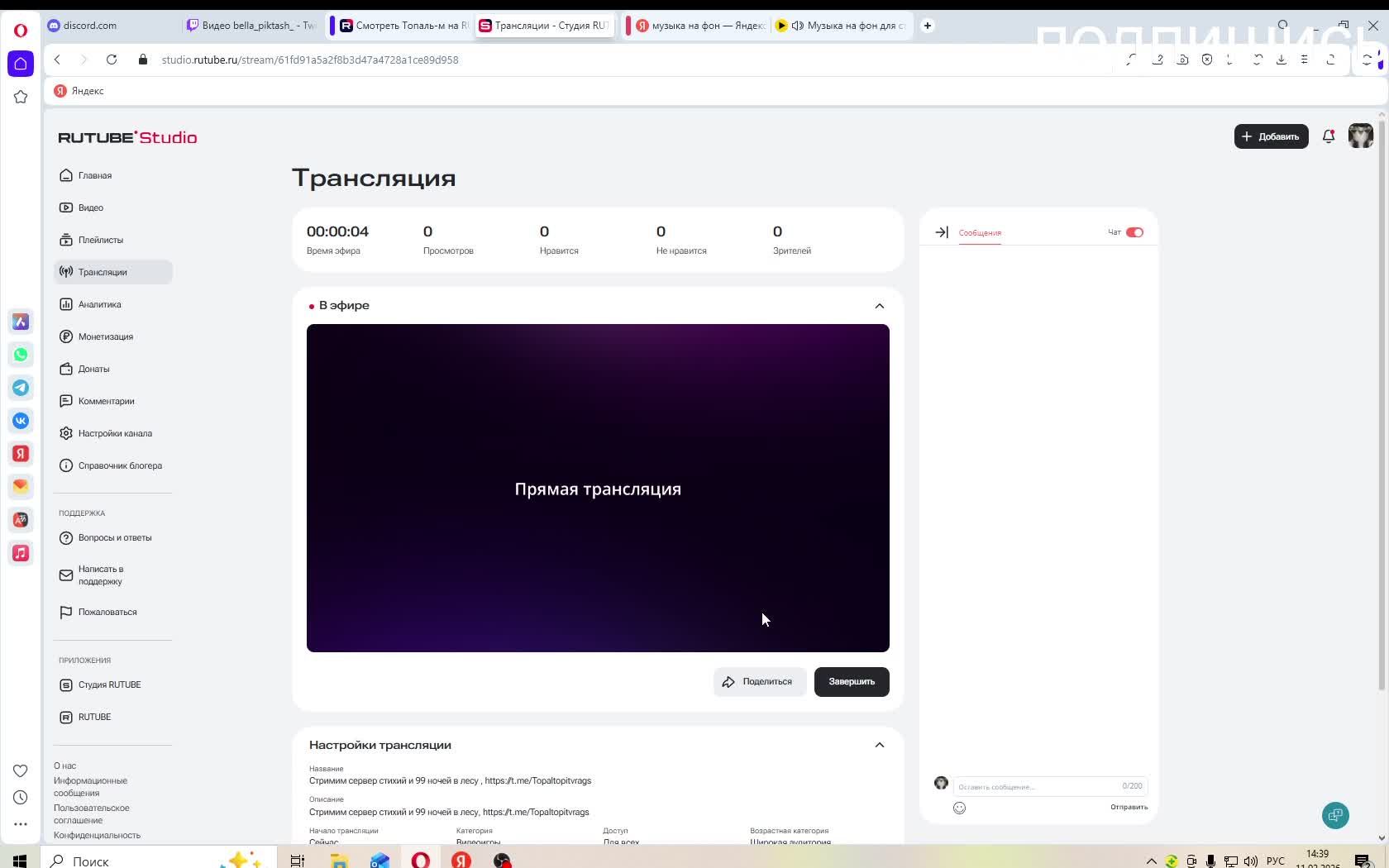Collapse the chat panel arrow icon
The height and width of the screenshot is (868, 1389).
pos(942,232)
